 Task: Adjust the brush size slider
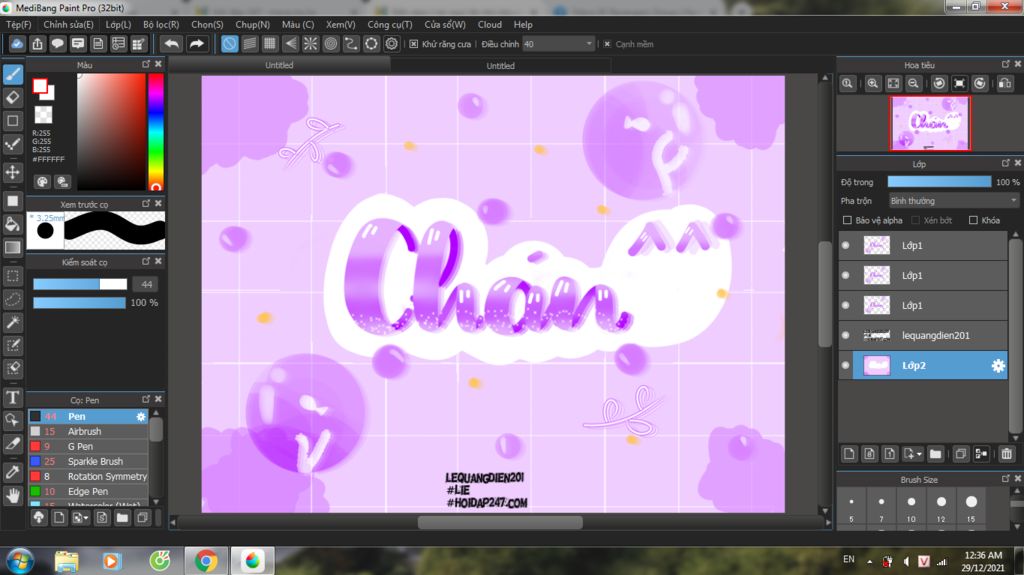[80, 284]
